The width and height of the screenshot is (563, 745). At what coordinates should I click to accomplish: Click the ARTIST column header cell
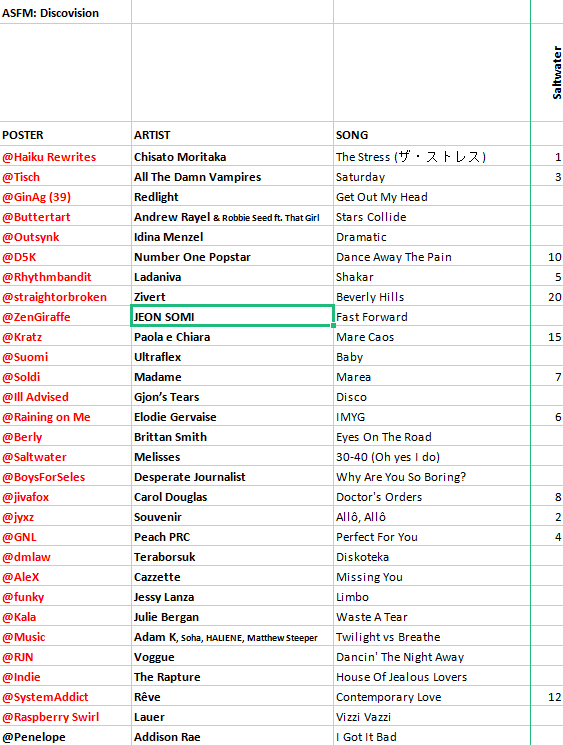(x=232, y=134)
